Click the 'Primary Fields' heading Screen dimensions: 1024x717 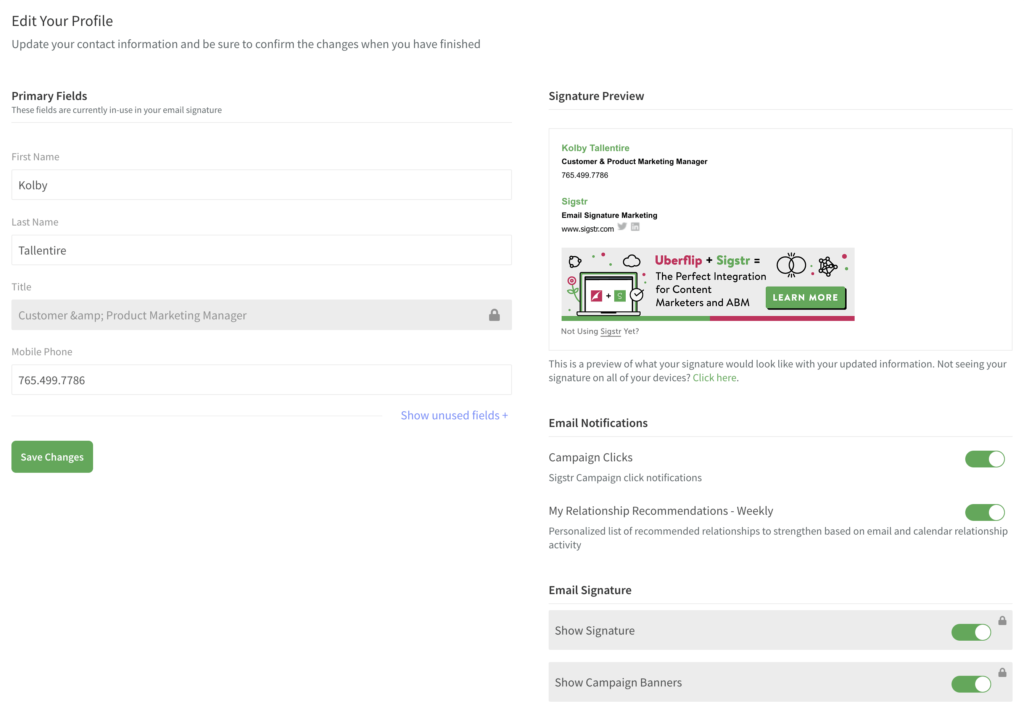pos(49,96)
